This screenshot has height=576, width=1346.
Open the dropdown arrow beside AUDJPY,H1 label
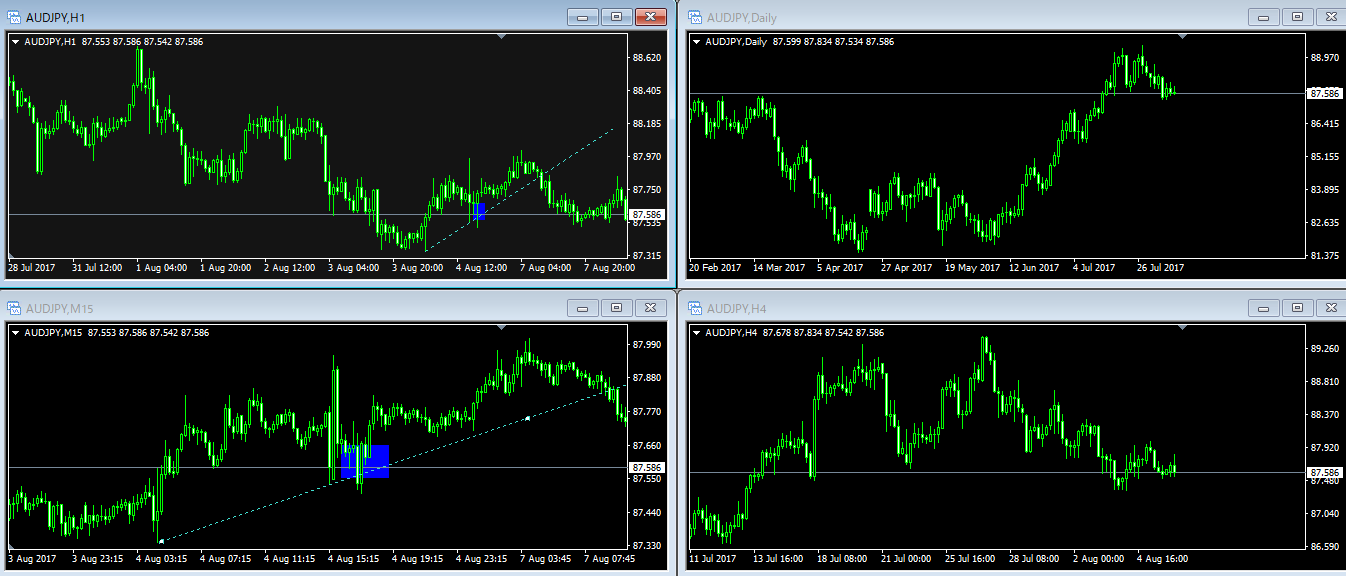pos(16,42)
